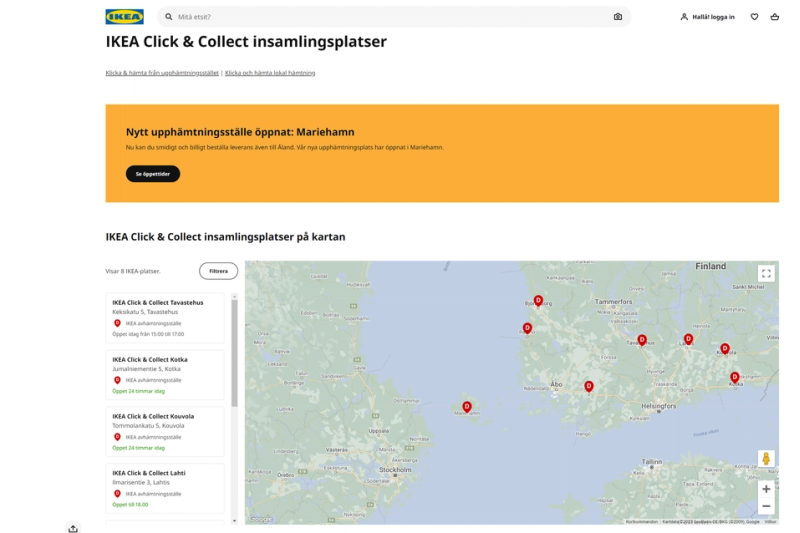Select the Kouvola Click & Collect card

point(165,432)
